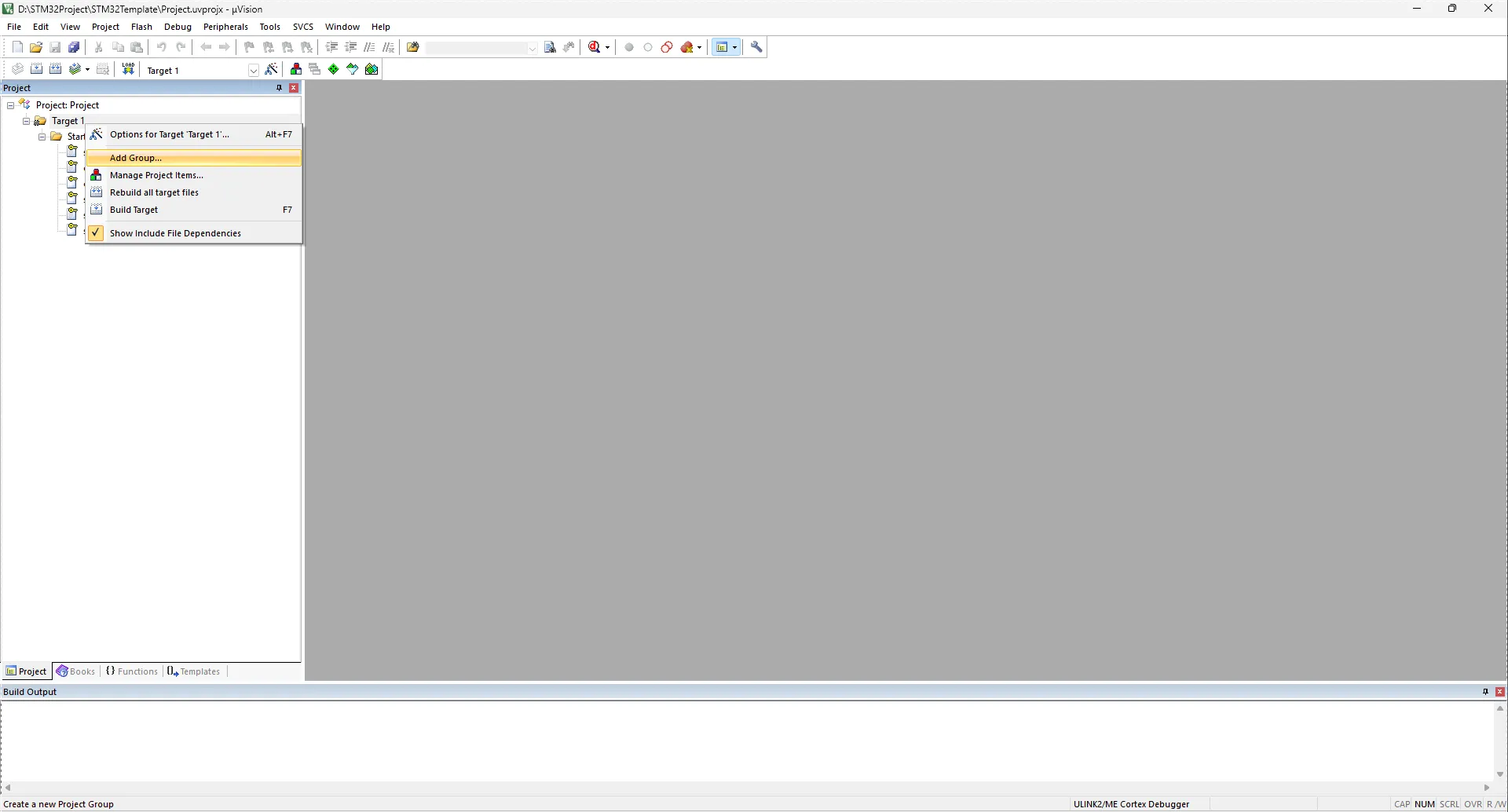This screenshot has height=812, width=1508.
Task: Collapse the Project: Project tree node
Action: [x=11, y=105]
